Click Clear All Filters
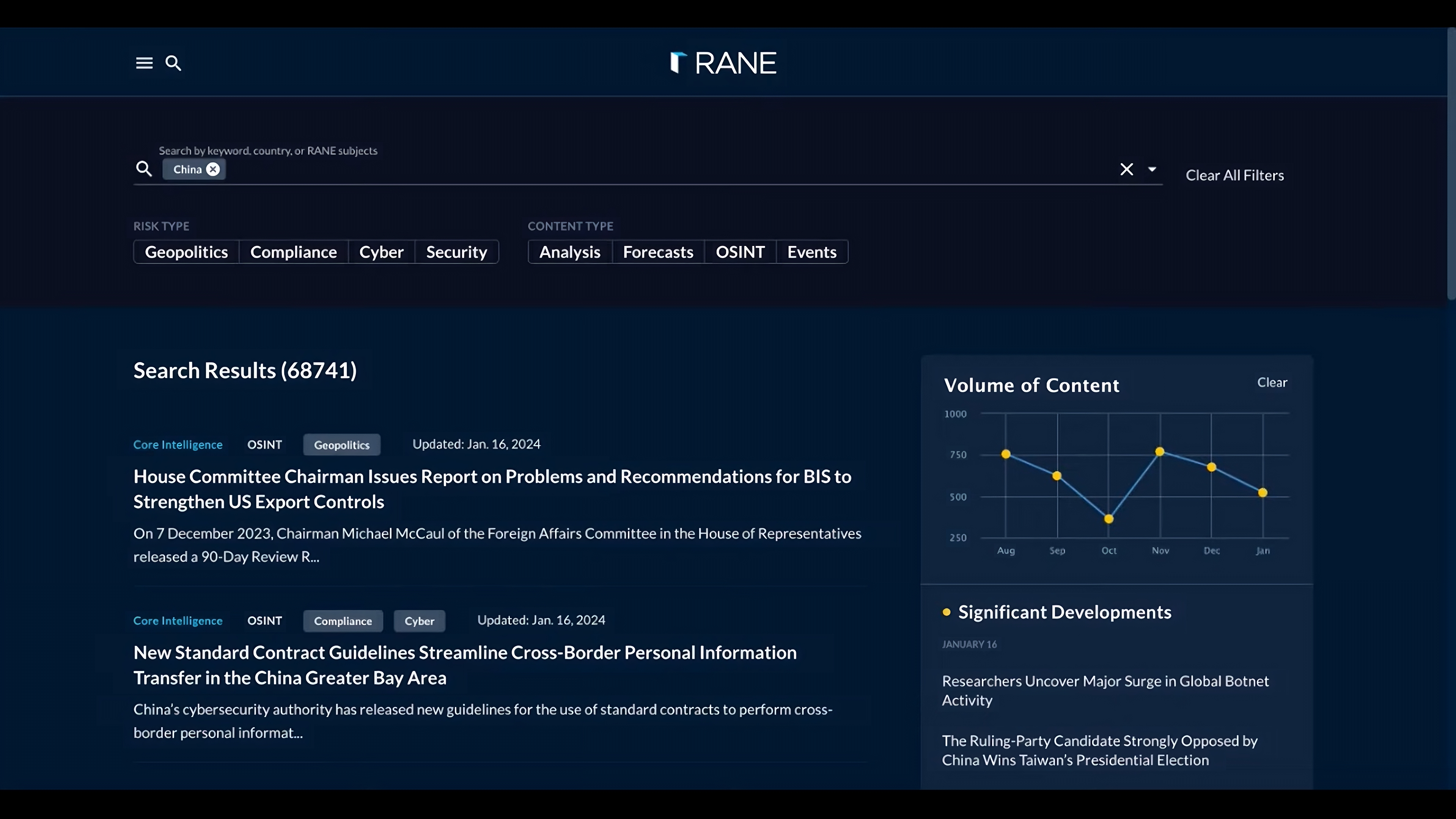 click(x=1234, y=175)
